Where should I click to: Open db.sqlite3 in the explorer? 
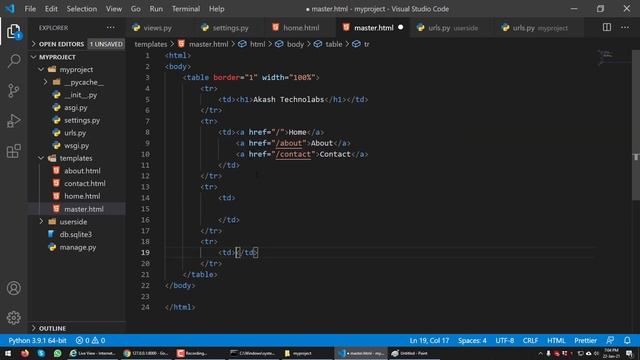[x=77, y=234]
